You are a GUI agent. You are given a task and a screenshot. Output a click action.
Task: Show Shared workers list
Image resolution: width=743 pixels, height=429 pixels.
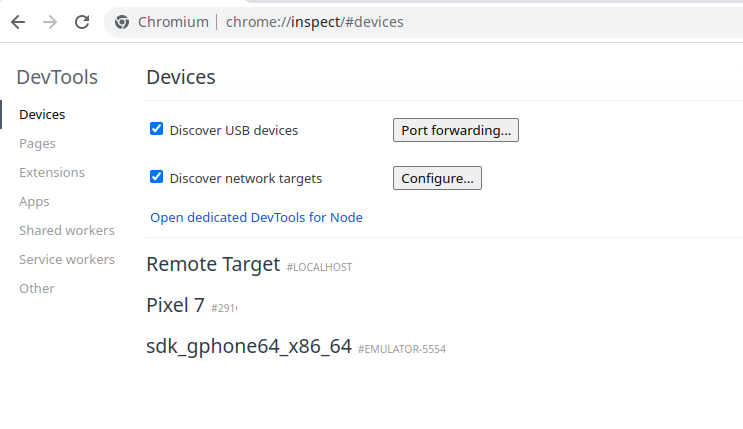tap(66, 230)
